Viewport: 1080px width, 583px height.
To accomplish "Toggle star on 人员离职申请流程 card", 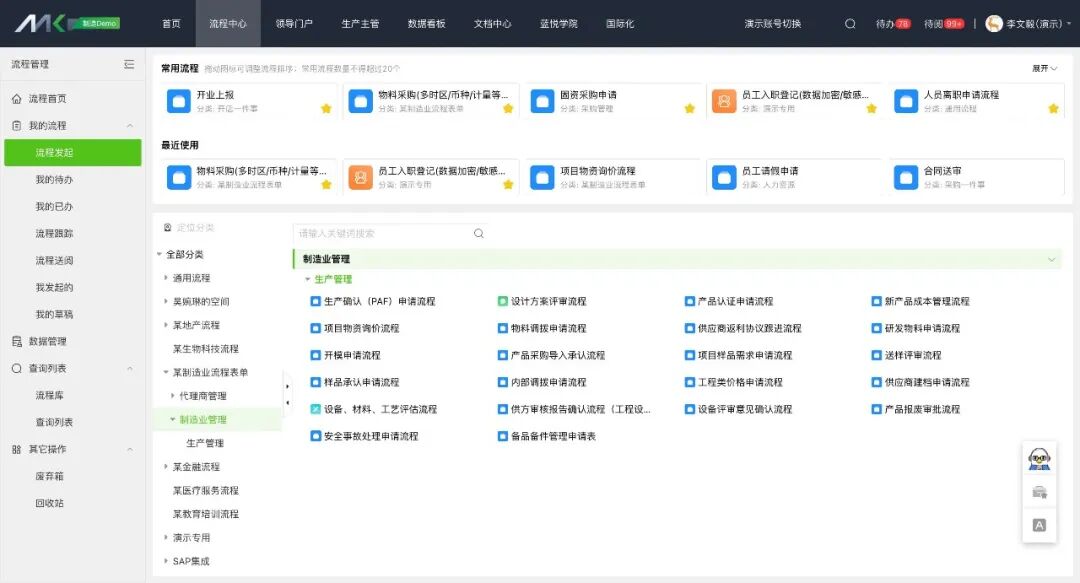I will [x=1053, y=108].
